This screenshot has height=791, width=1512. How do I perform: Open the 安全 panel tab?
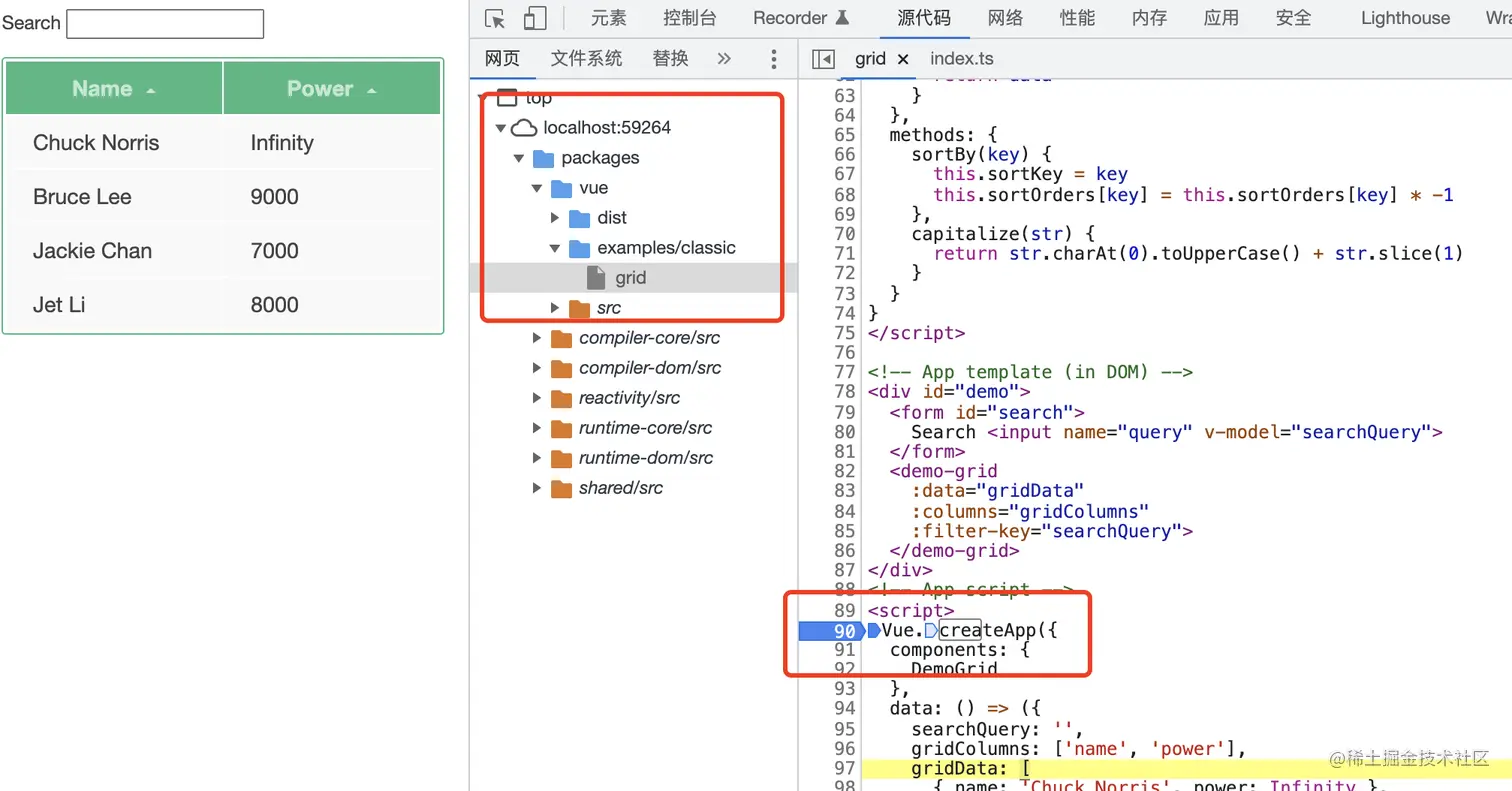1293,18
